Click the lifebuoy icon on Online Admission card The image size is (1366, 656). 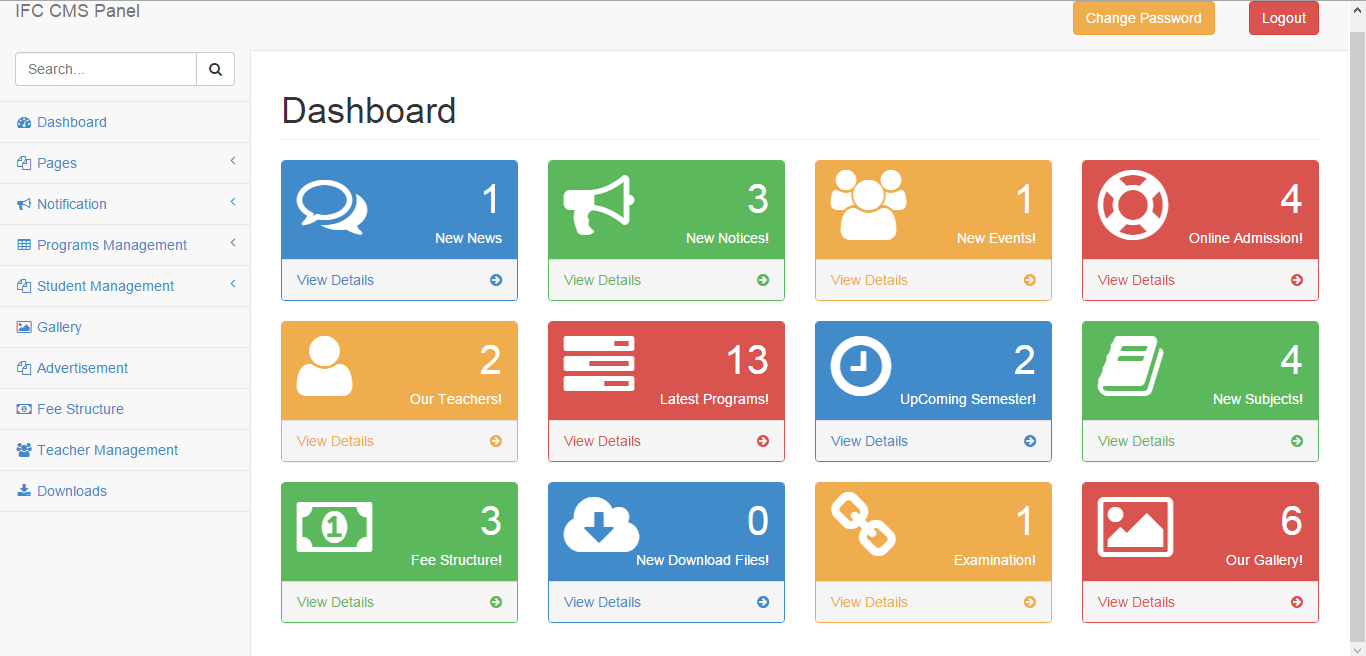1132,205
